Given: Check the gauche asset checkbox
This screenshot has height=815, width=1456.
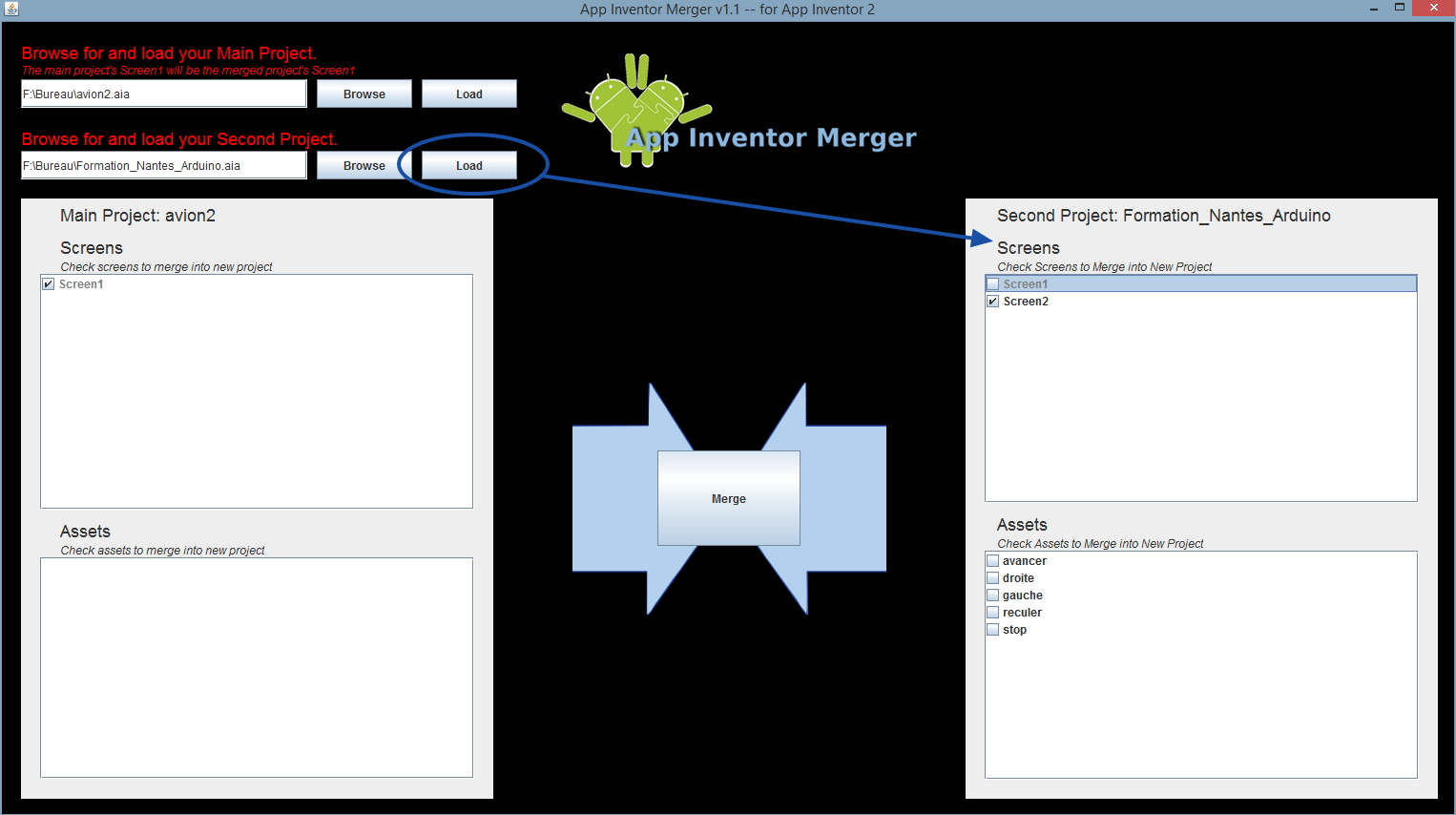Looking at the screenshot, I should (x=993, y=596).
